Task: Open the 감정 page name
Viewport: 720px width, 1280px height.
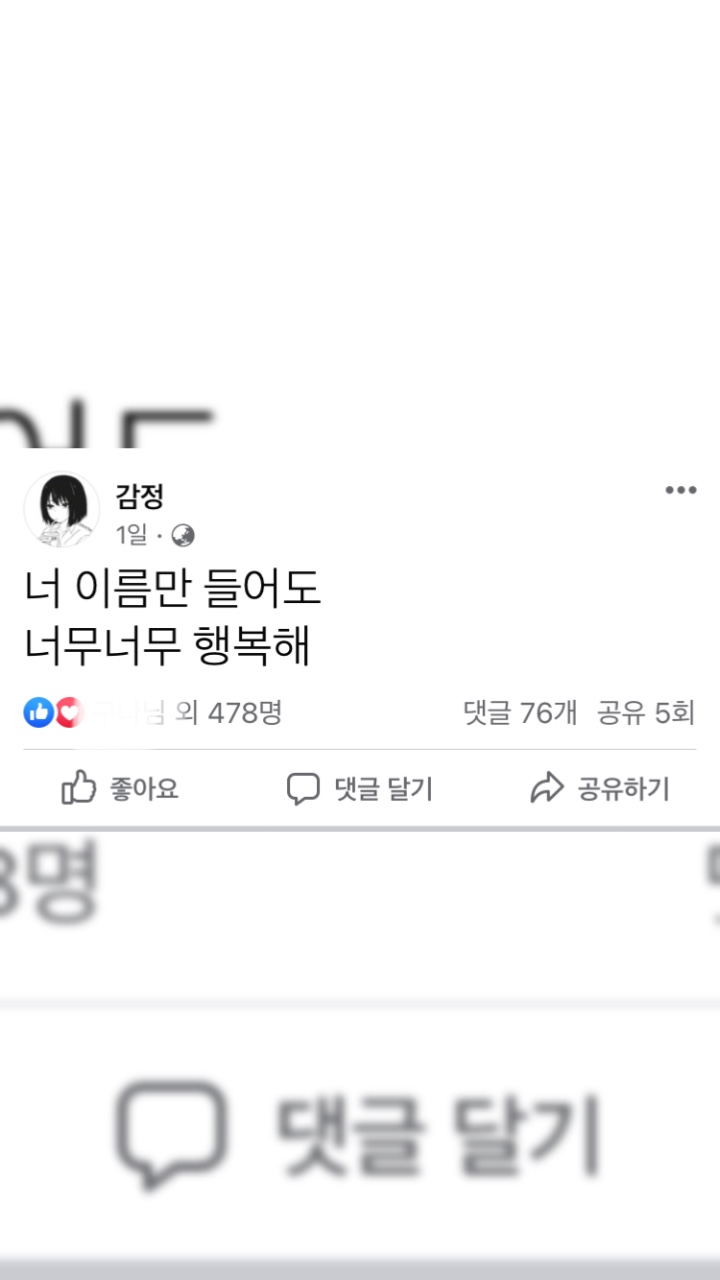Action: 140,495
